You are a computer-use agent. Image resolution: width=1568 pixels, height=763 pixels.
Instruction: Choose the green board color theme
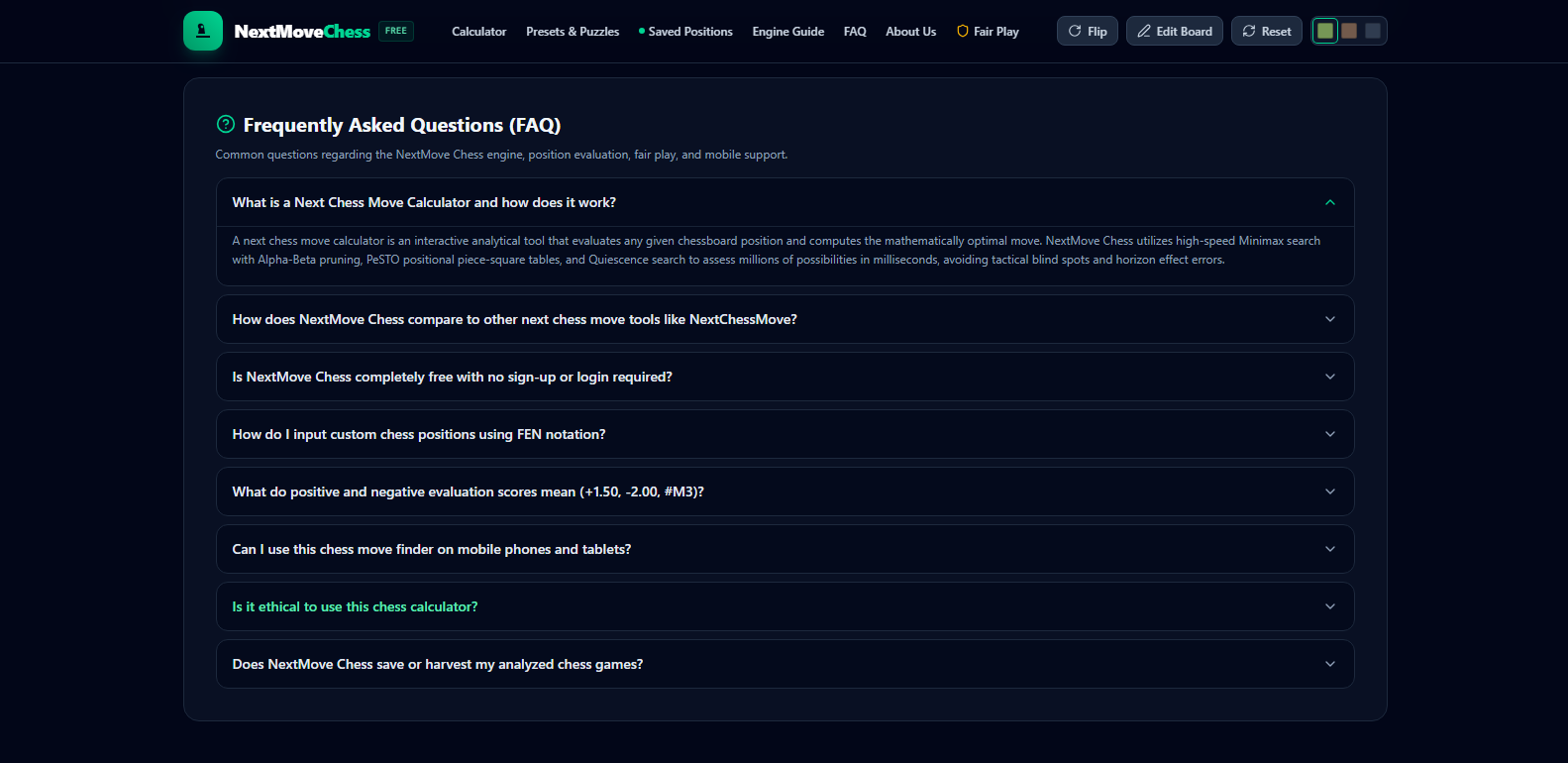(1325, 31)
